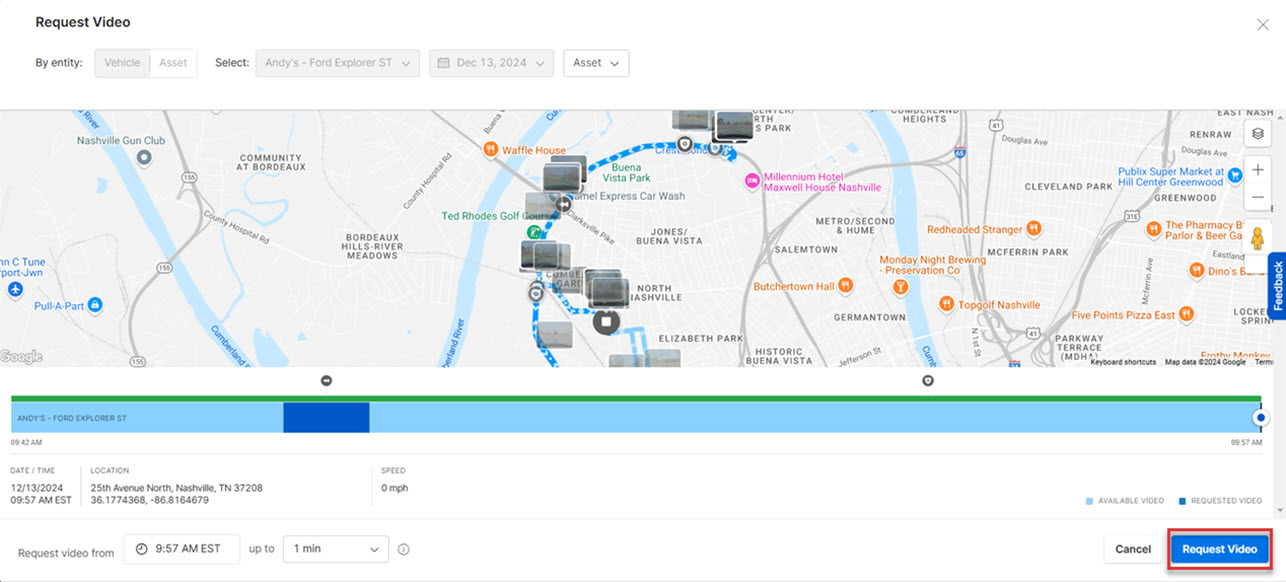Click the info icon beside duration dropdown
1286x582 pixels.
tap(403, 548)
